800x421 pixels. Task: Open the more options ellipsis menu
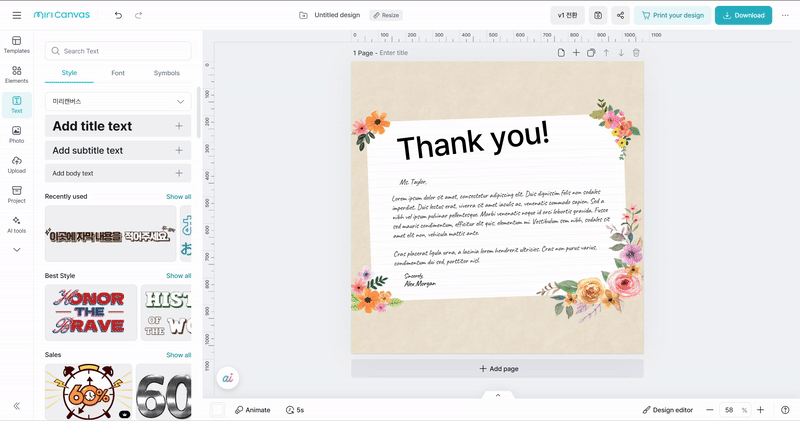click(x=785, y=15)
